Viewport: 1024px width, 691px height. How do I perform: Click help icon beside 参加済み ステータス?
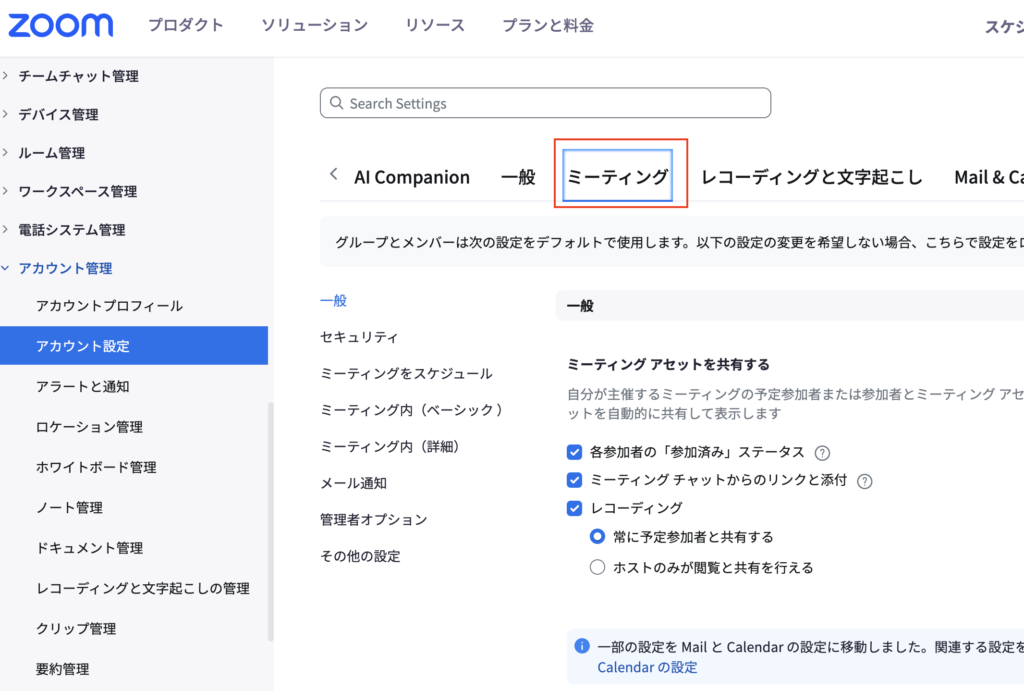click(822, 453)
